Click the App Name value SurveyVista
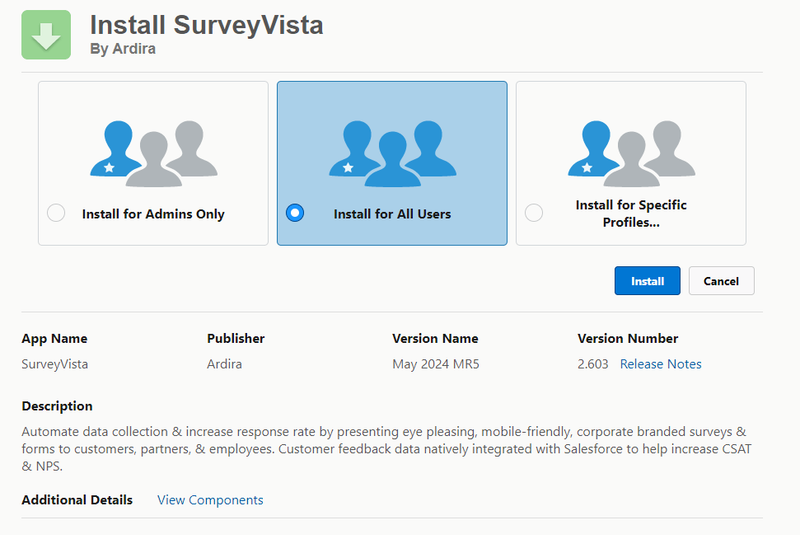This screenshot has height=535, width=800. [x=55, y=364]
